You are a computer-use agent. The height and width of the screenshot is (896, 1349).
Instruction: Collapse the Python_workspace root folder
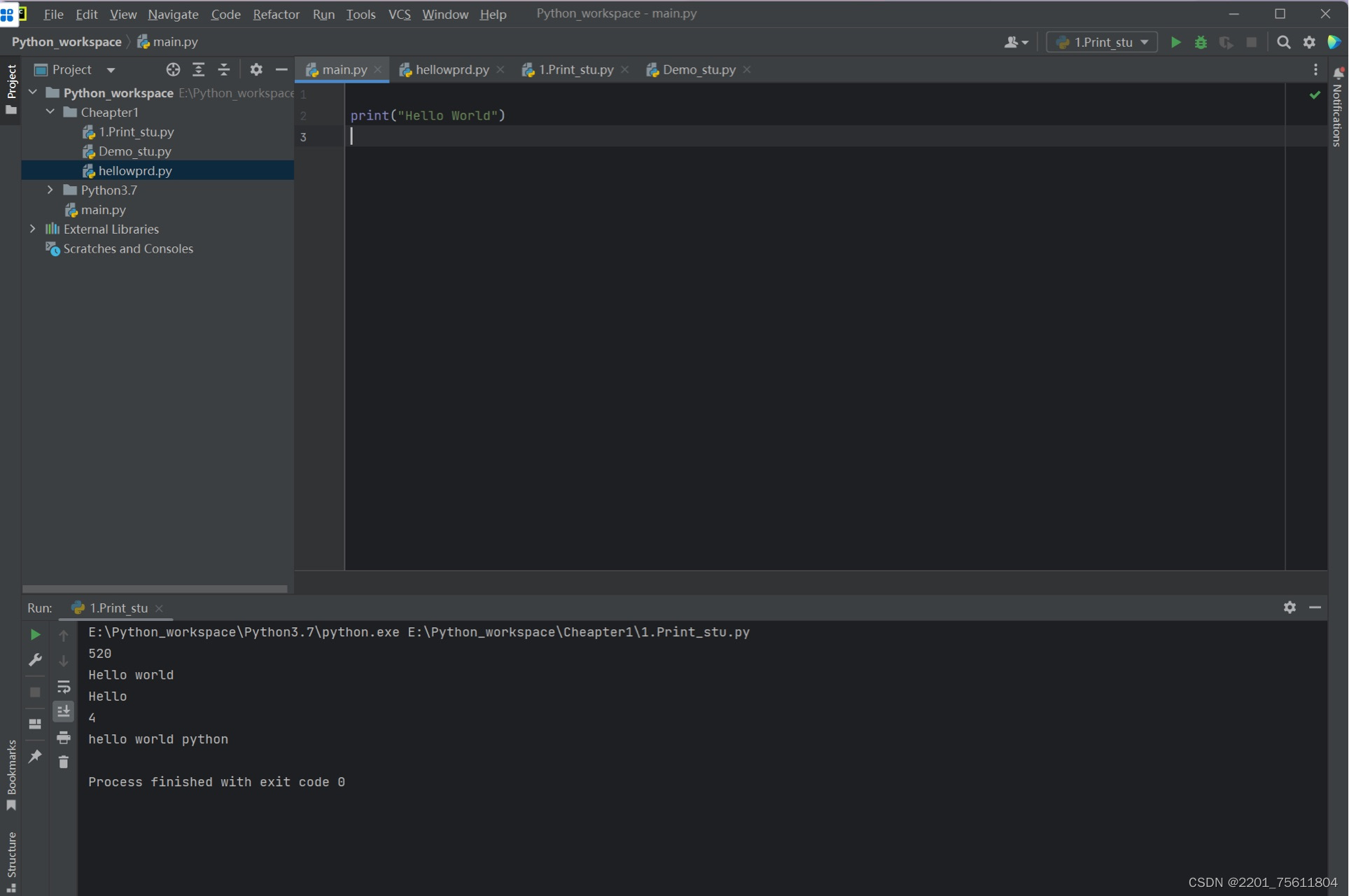pos(33,92)
